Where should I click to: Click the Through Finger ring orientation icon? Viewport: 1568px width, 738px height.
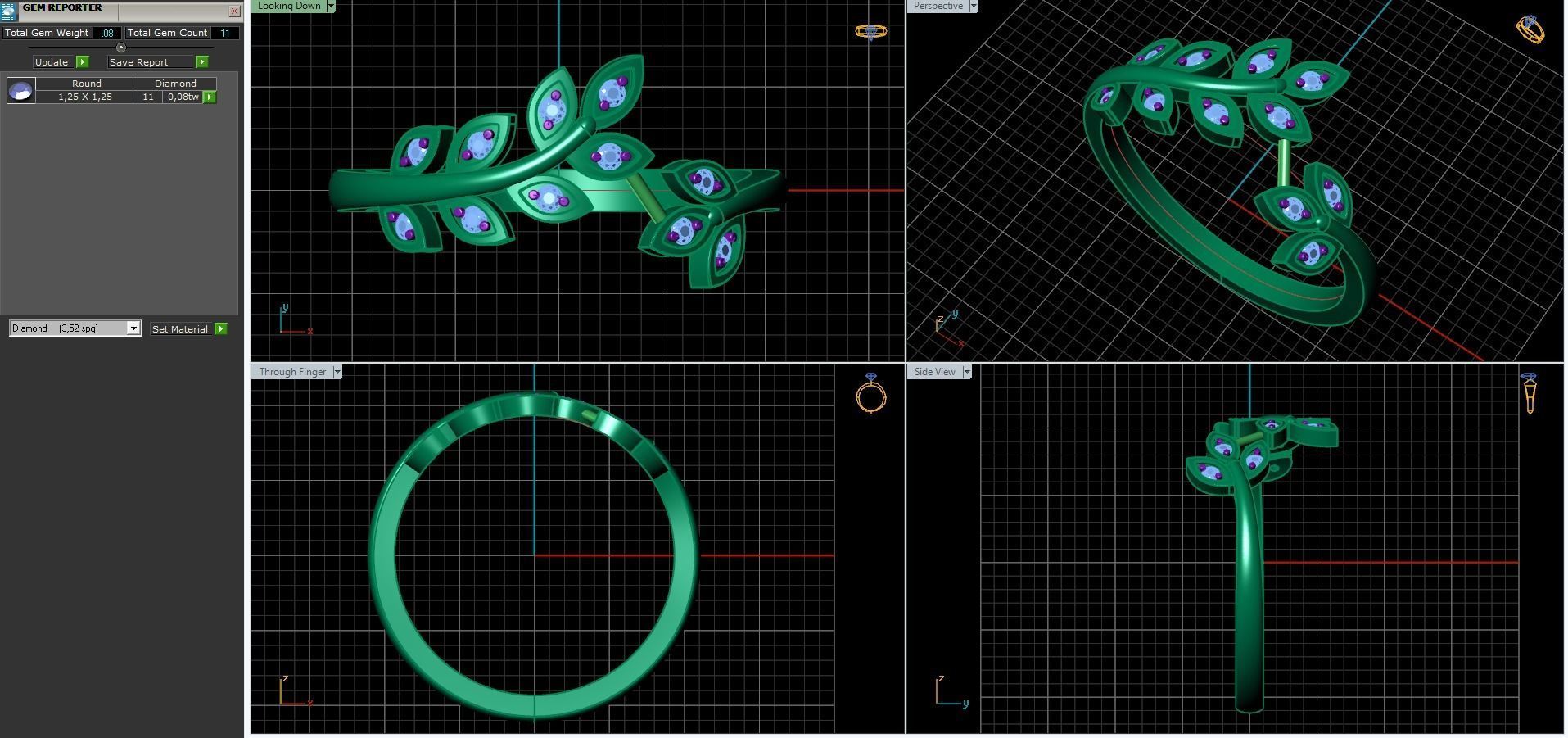[870, 393]
